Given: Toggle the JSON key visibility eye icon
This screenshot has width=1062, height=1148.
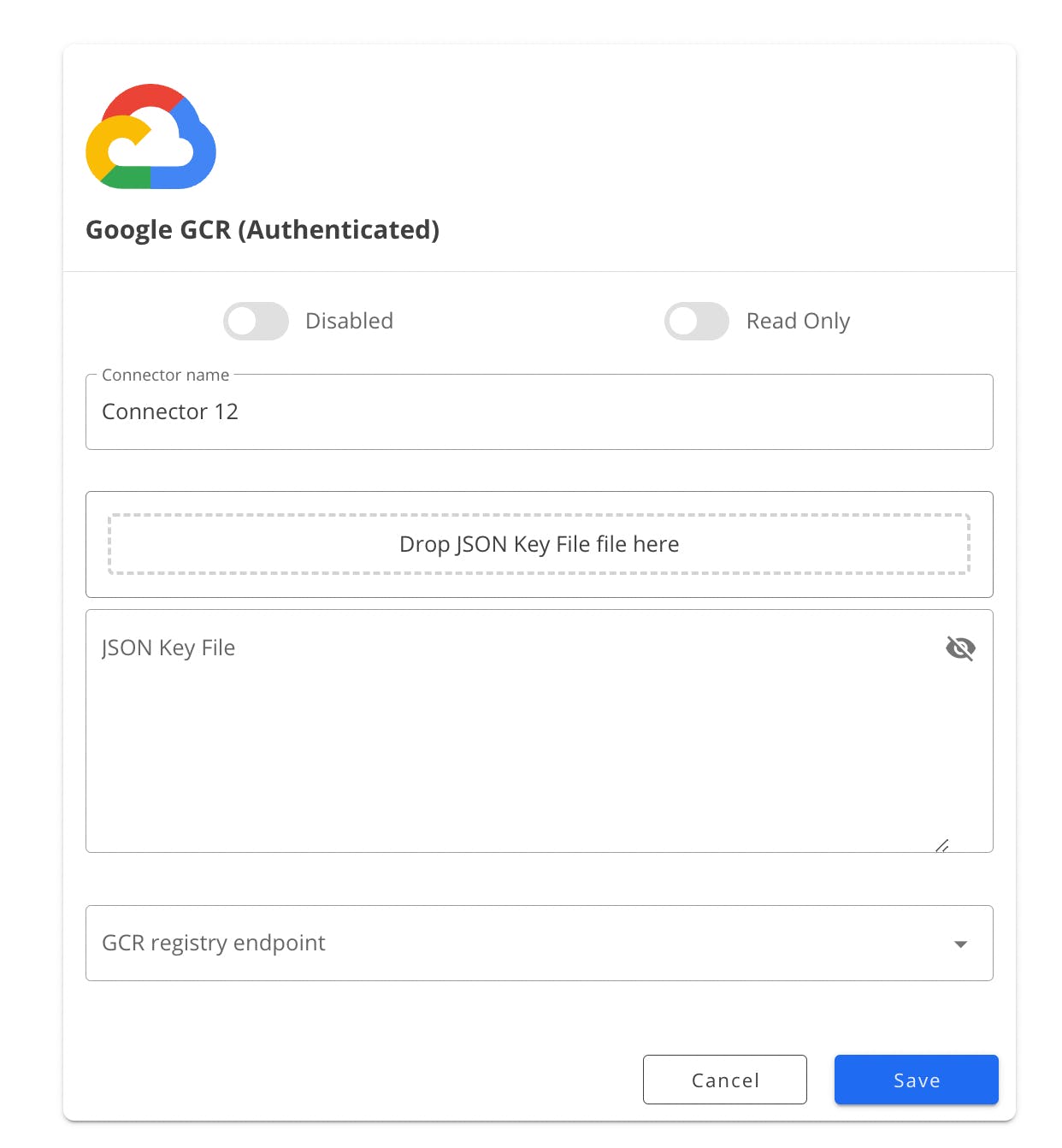Looking at the screenshot, I should pos(960,648).
